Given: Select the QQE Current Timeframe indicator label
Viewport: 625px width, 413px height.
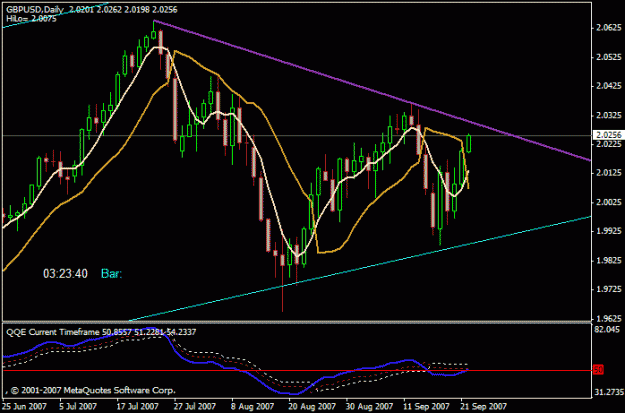Looking at the screenshot, I should [101, 332].
